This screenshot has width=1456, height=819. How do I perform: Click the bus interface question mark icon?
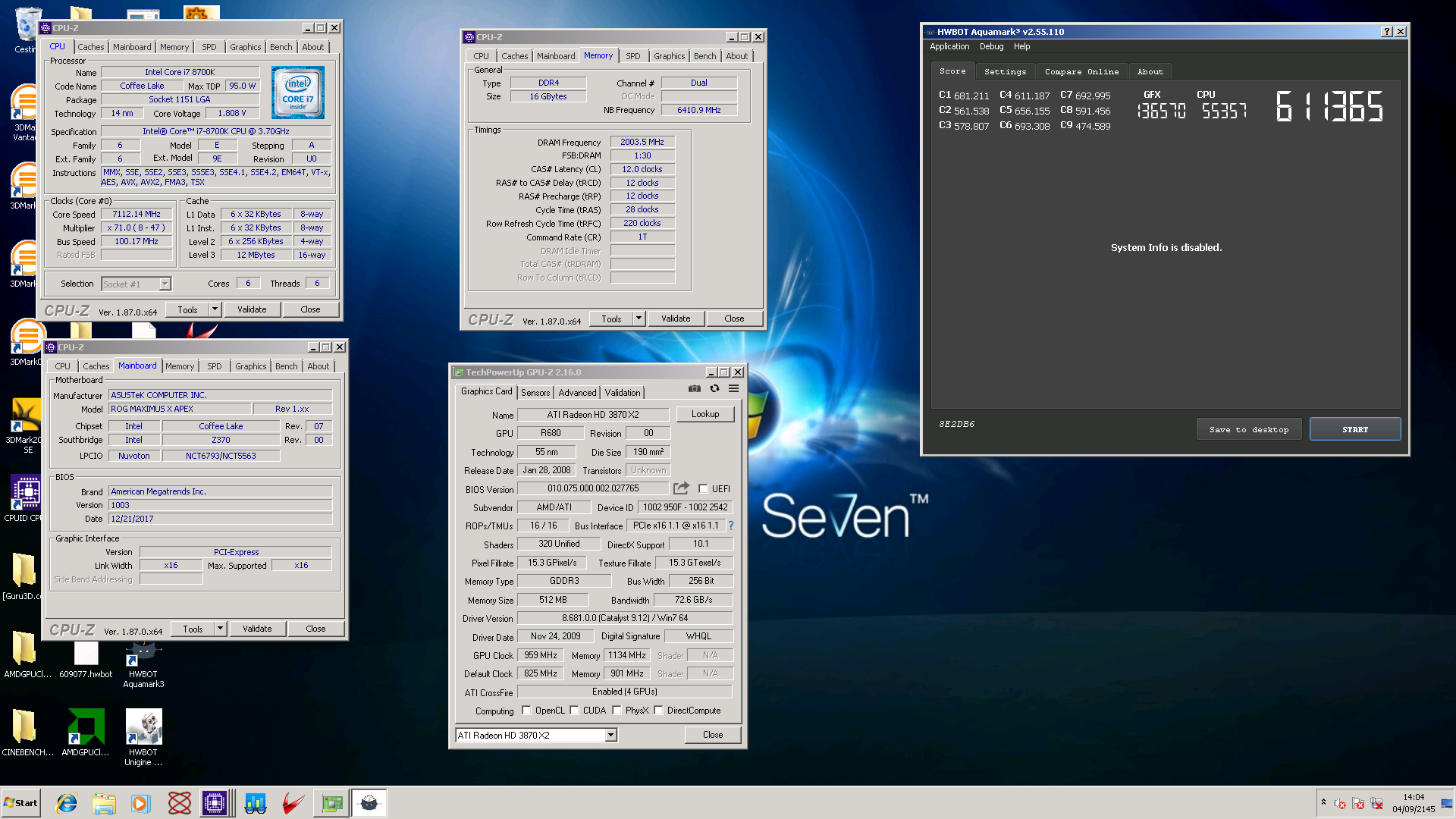coord(731,526)
